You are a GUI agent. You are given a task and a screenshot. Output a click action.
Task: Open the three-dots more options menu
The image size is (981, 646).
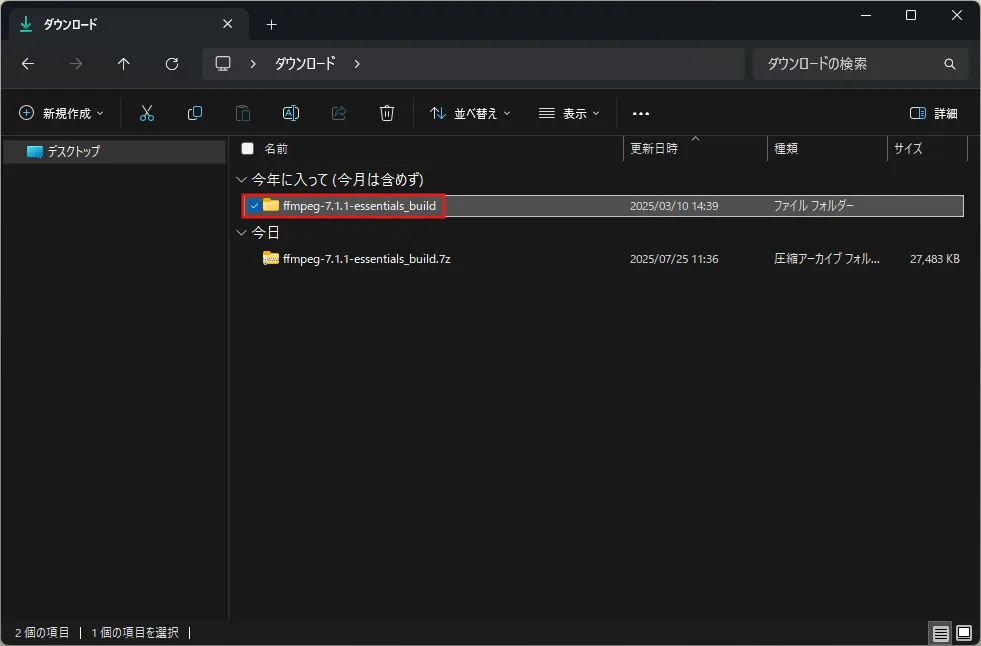pyautogui.click(x=641, y=114)
